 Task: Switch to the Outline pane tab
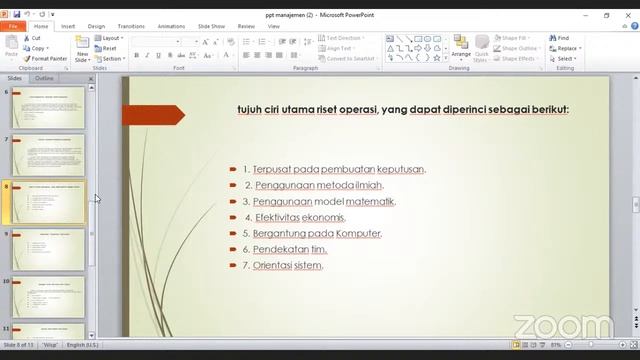click(x=44, y=78)
